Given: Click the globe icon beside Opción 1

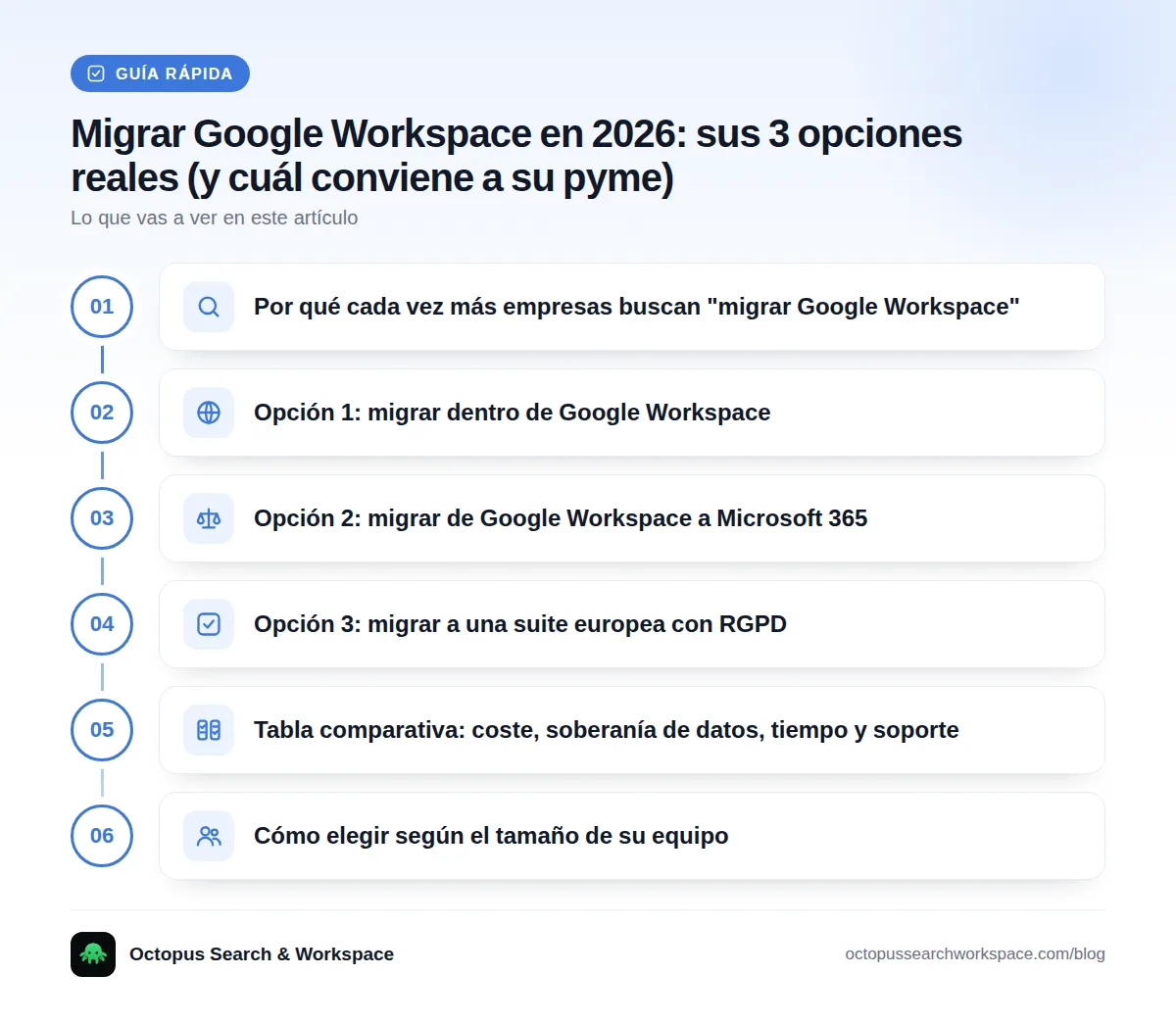Looking at the screenshot, I should [x=209, y=413].
